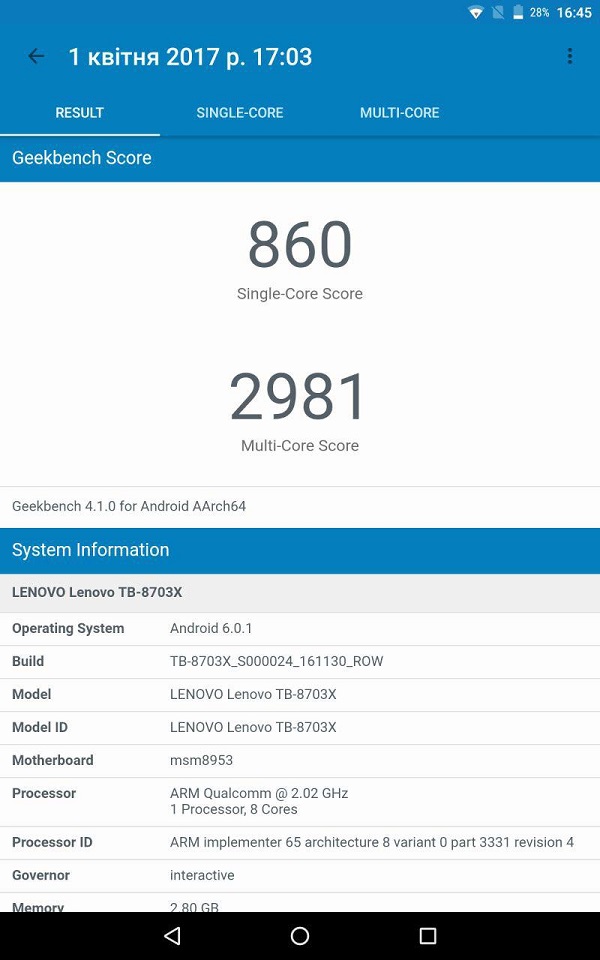Tap the result date title in the header
600x960 pixels.
coord(190,57)
